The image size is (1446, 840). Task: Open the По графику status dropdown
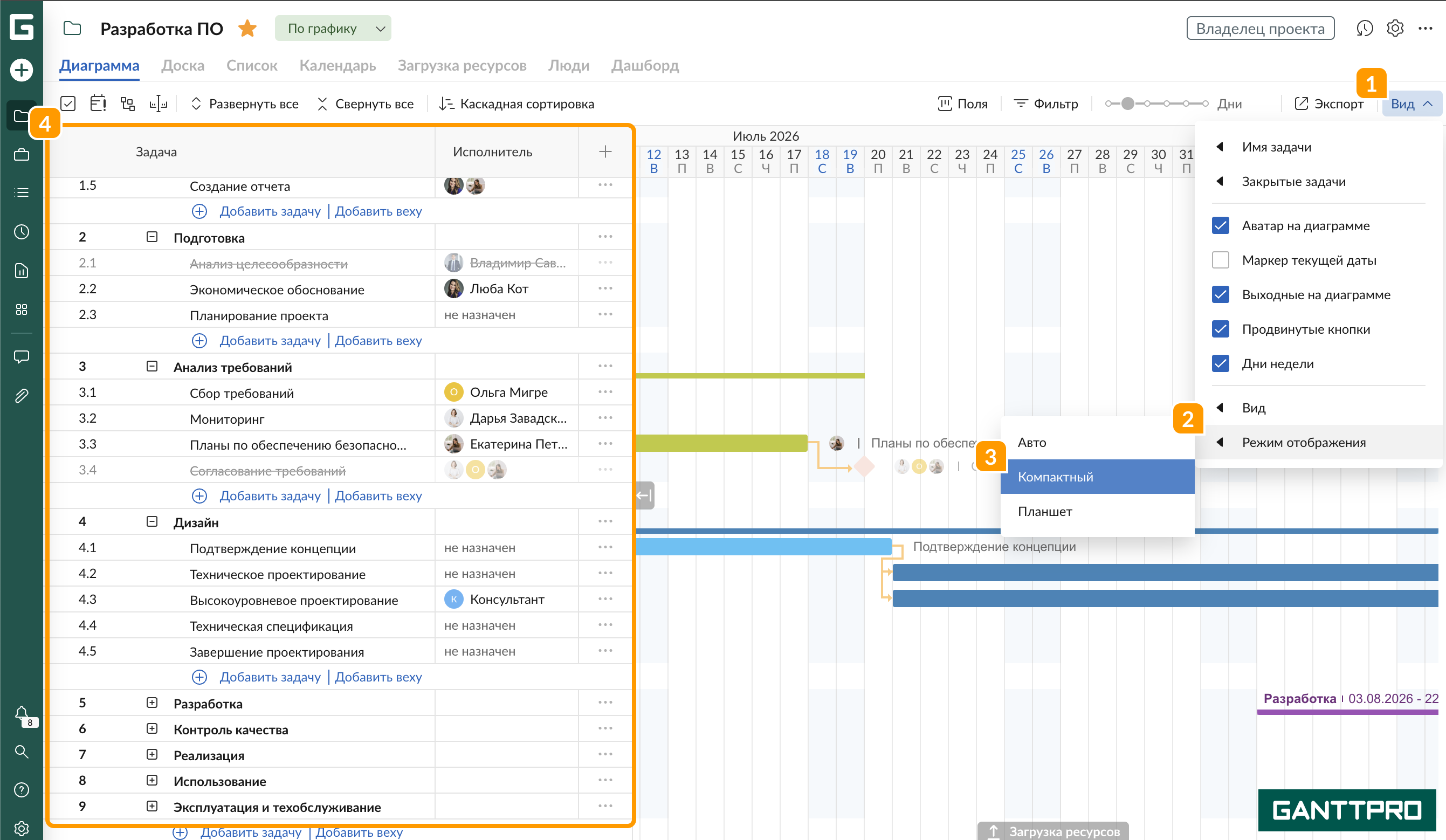click(x=333, y=28)
